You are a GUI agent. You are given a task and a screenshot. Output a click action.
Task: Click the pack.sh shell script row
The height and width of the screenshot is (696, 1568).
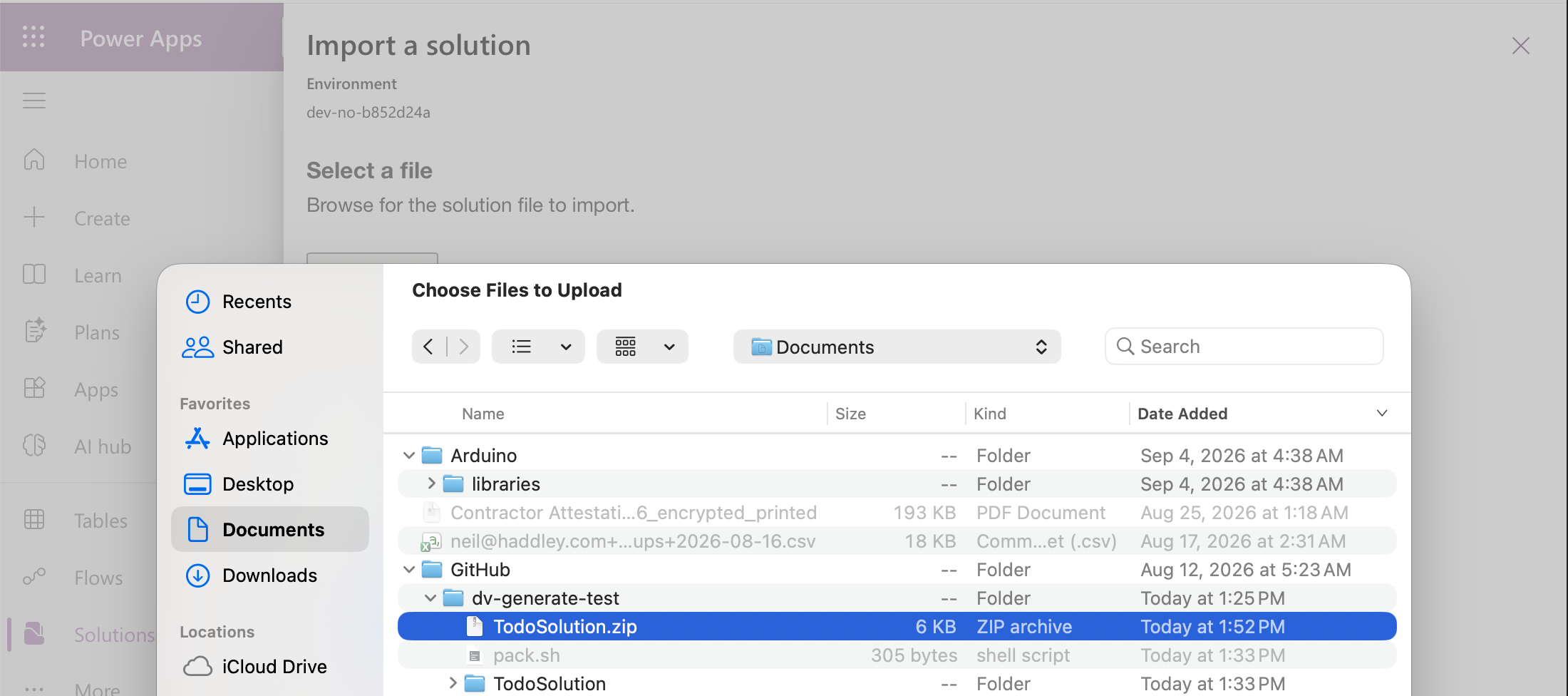[897, 655]
